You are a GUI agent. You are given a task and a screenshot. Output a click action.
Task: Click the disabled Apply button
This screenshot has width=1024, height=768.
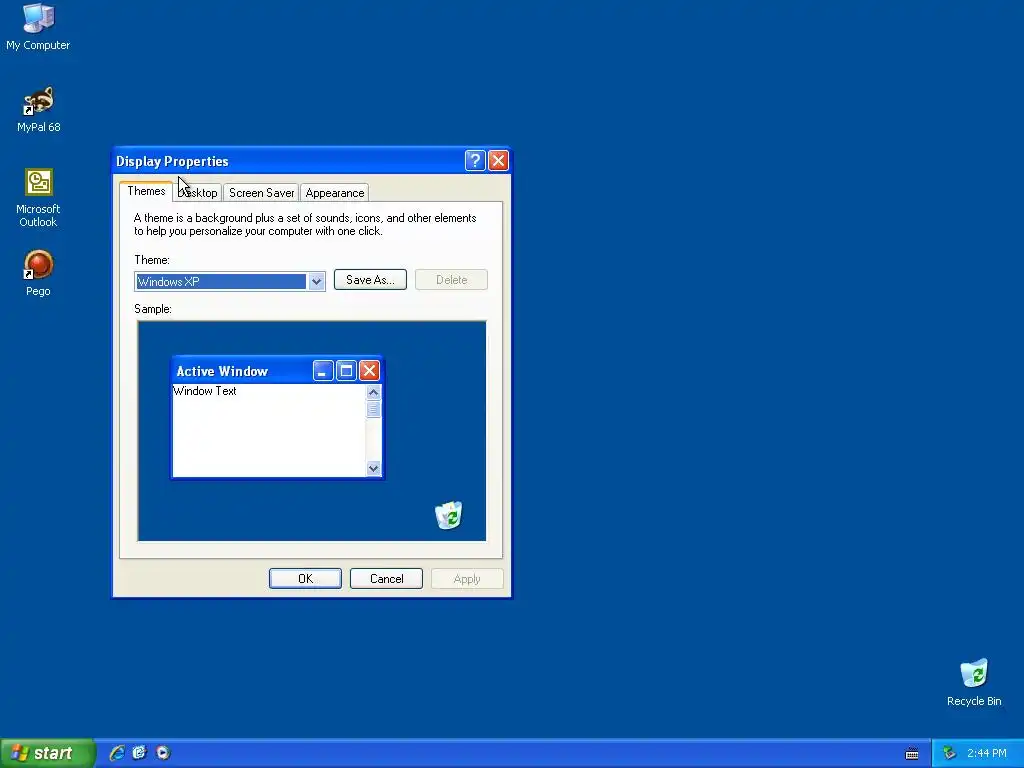click(x=467, y=579)
